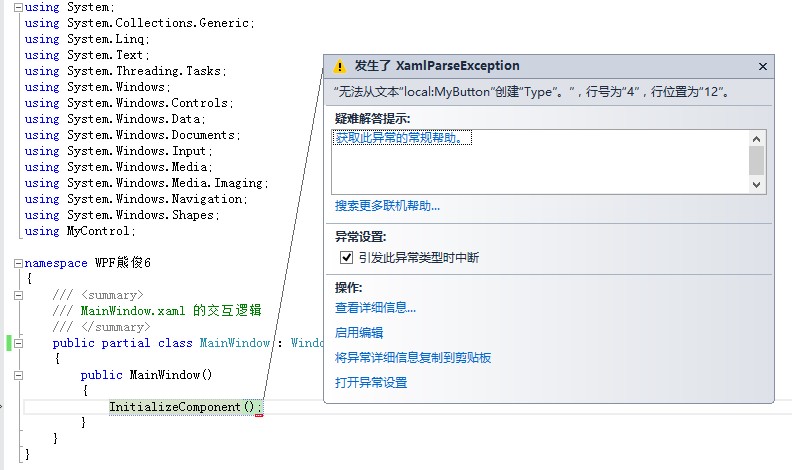Collapse the MainWindow() constructor block
792x470 pixels.
click(x=18, y=375)
